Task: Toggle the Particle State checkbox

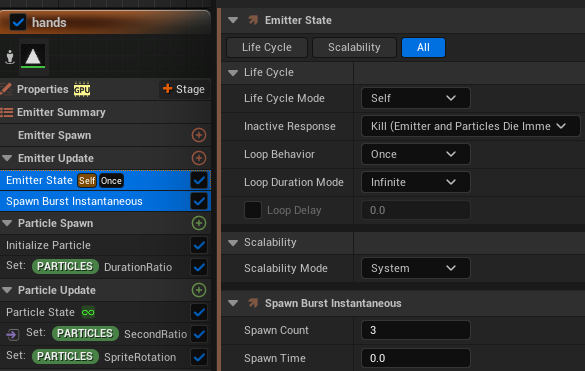Action: click(x=199, y=312)
